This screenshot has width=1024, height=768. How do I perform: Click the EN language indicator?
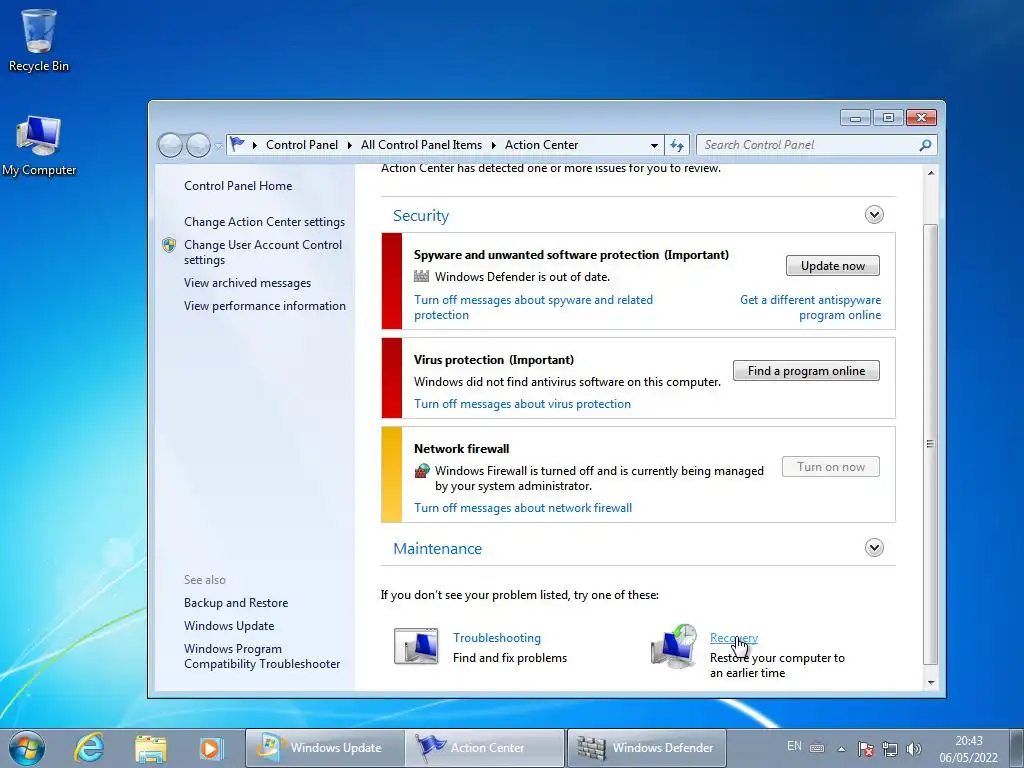click(794, 746)
